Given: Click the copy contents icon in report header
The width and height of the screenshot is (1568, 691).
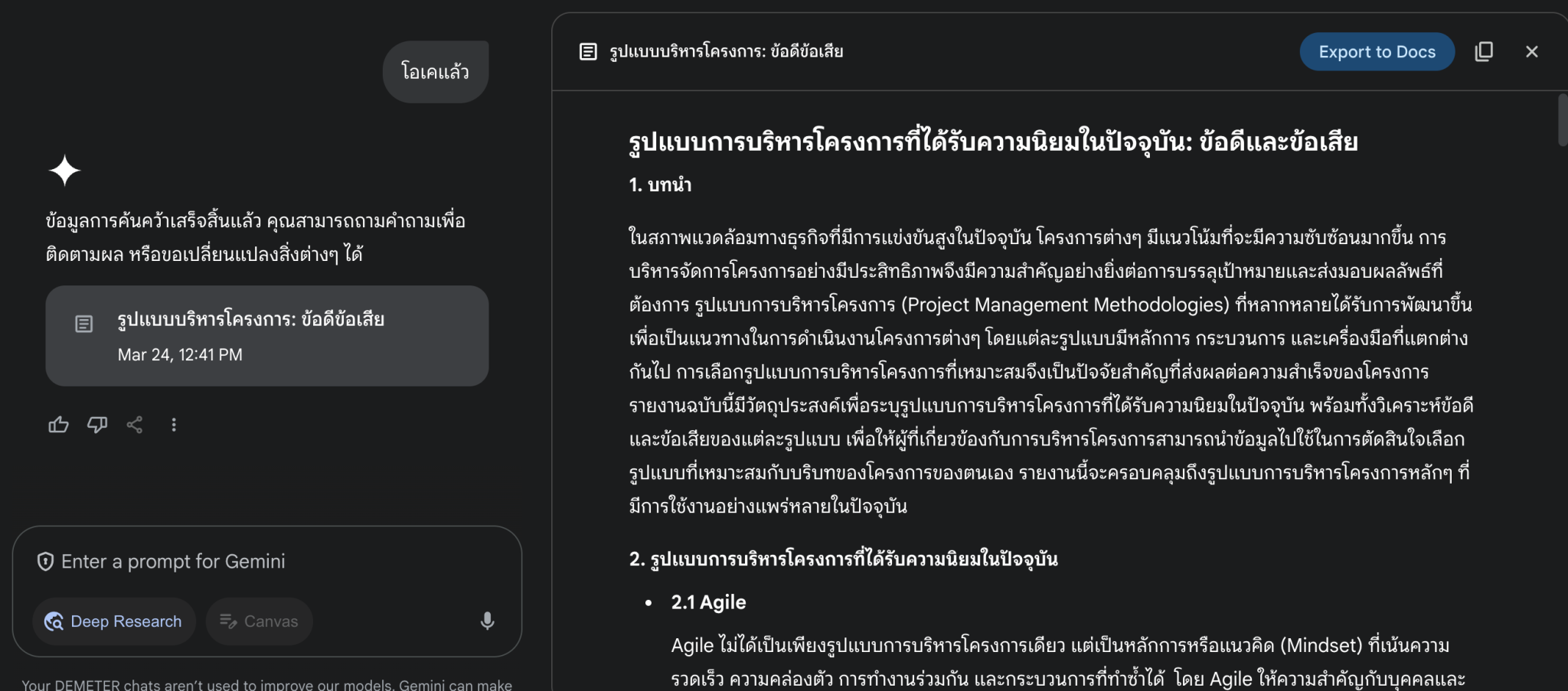Looking at the screenshot, I should pos(1484,51).
